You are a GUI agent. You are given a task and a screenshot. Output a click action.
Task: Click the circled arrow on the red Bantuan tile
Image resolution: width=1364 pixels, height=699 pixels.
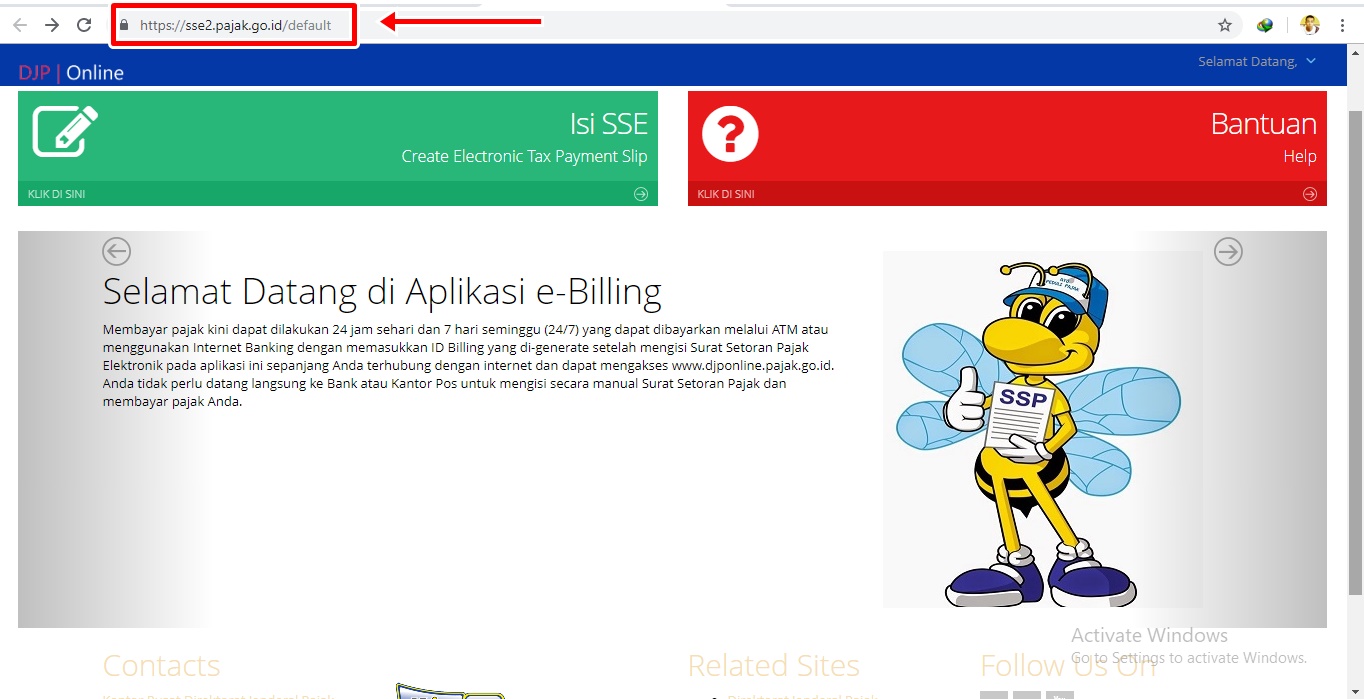[1310, 194]
